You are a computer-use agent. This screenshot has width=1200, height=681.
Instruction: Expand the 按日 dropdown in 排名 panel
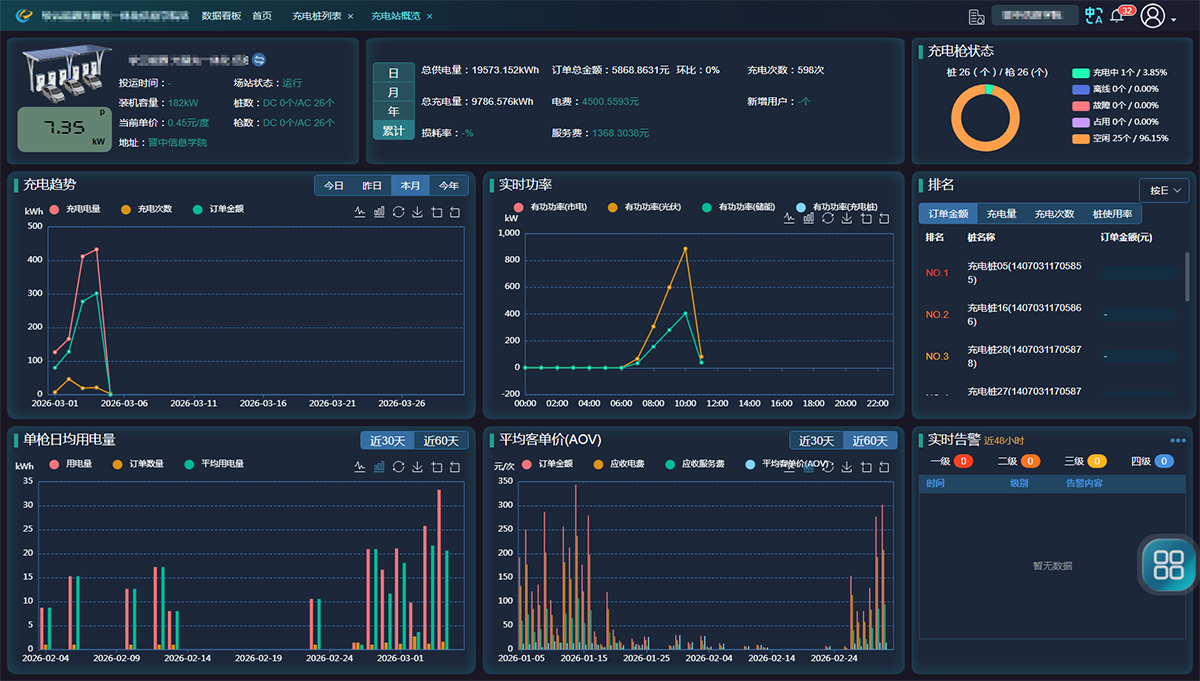click(1165, 190)
